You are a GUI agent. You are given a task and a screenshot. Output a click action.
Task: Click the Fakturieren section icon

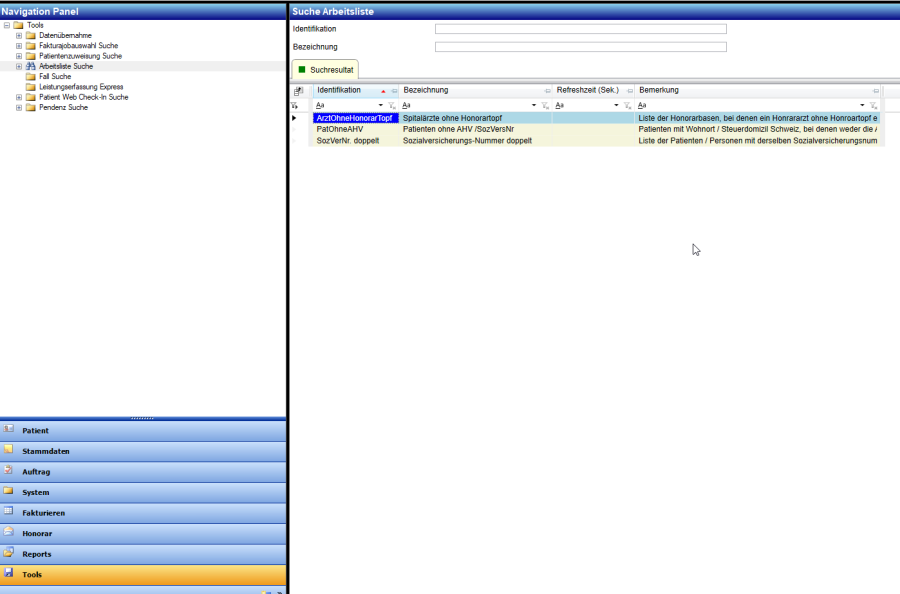coord(9,511)
